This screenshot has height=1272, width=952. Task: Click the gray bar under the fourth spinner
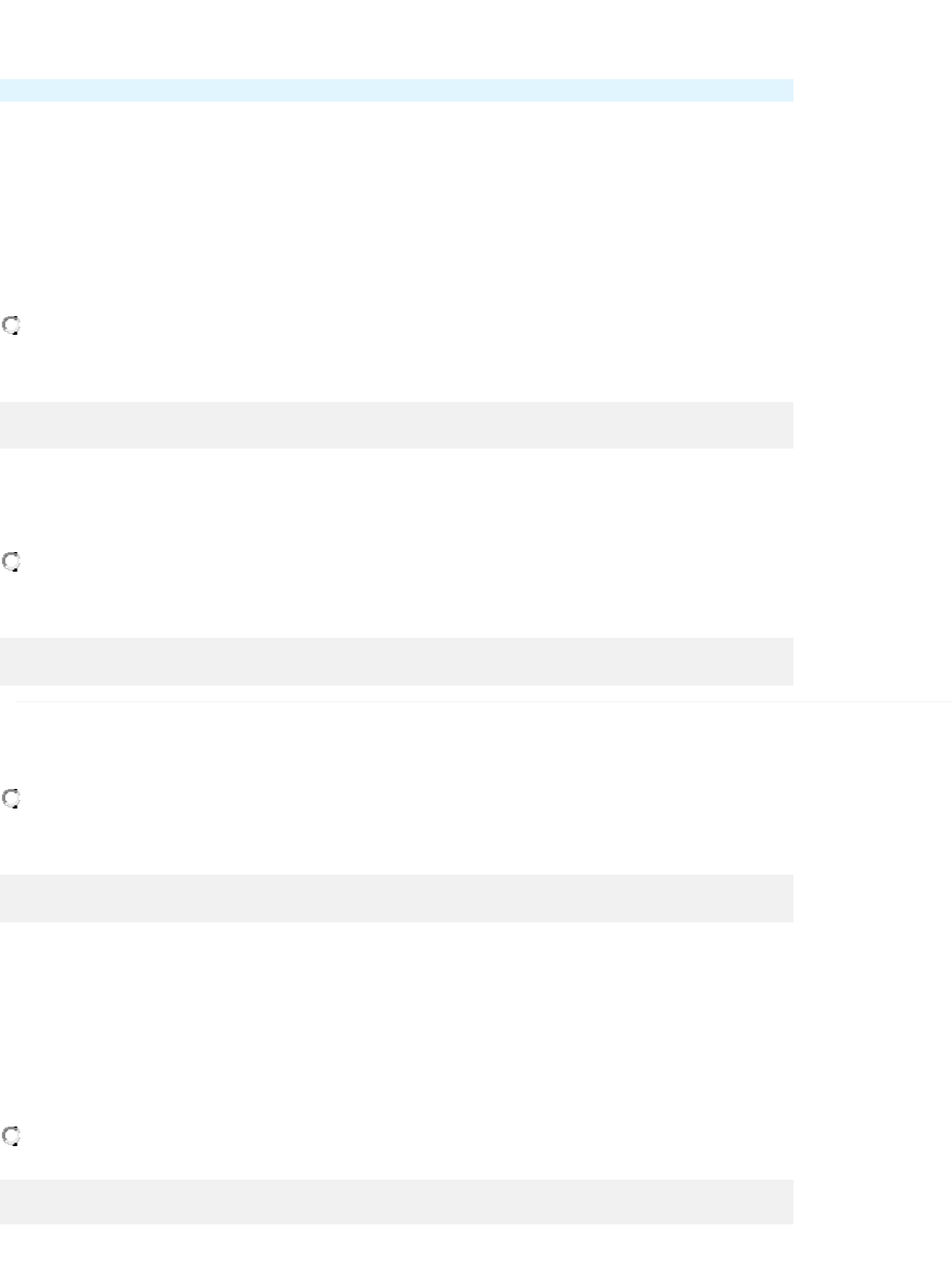[x=396, y=1202]
